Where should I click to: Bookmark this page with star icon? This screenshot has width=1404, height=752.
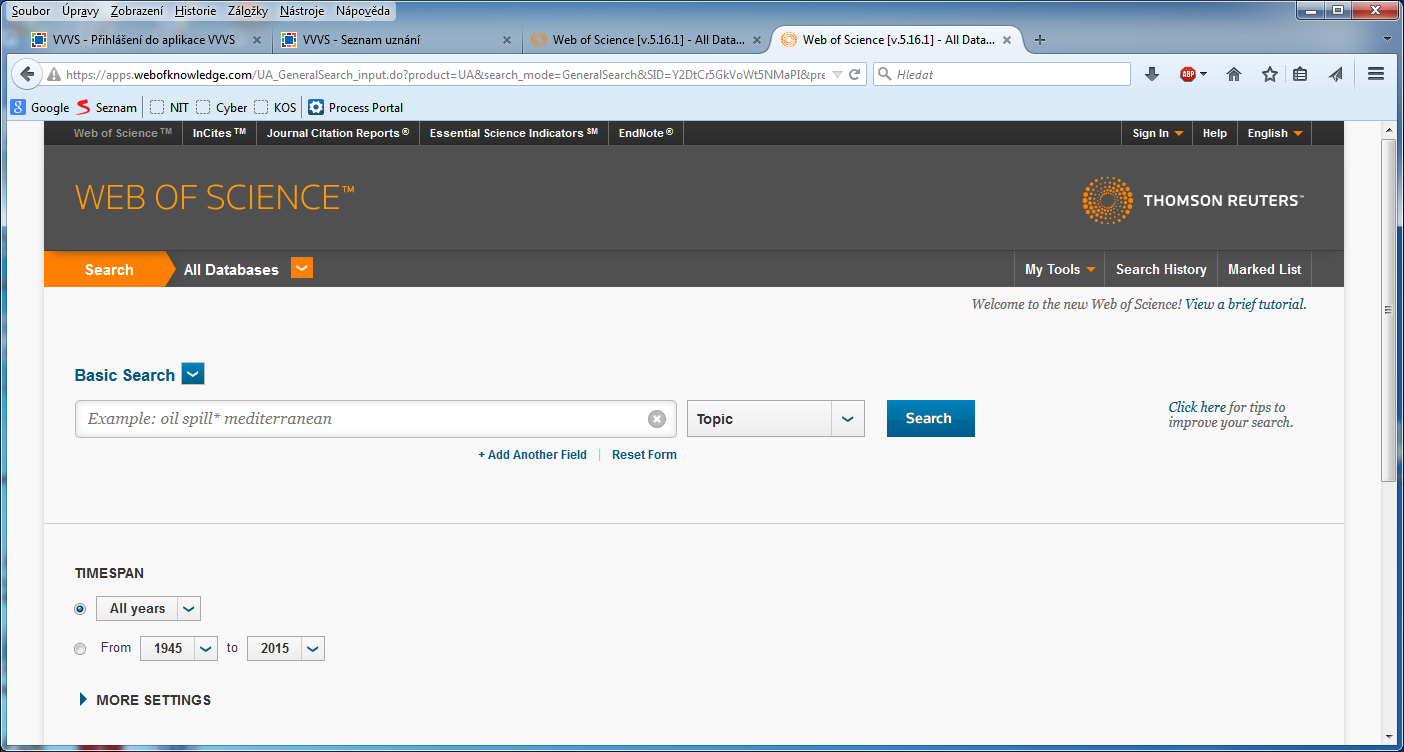coord(1270,74)
